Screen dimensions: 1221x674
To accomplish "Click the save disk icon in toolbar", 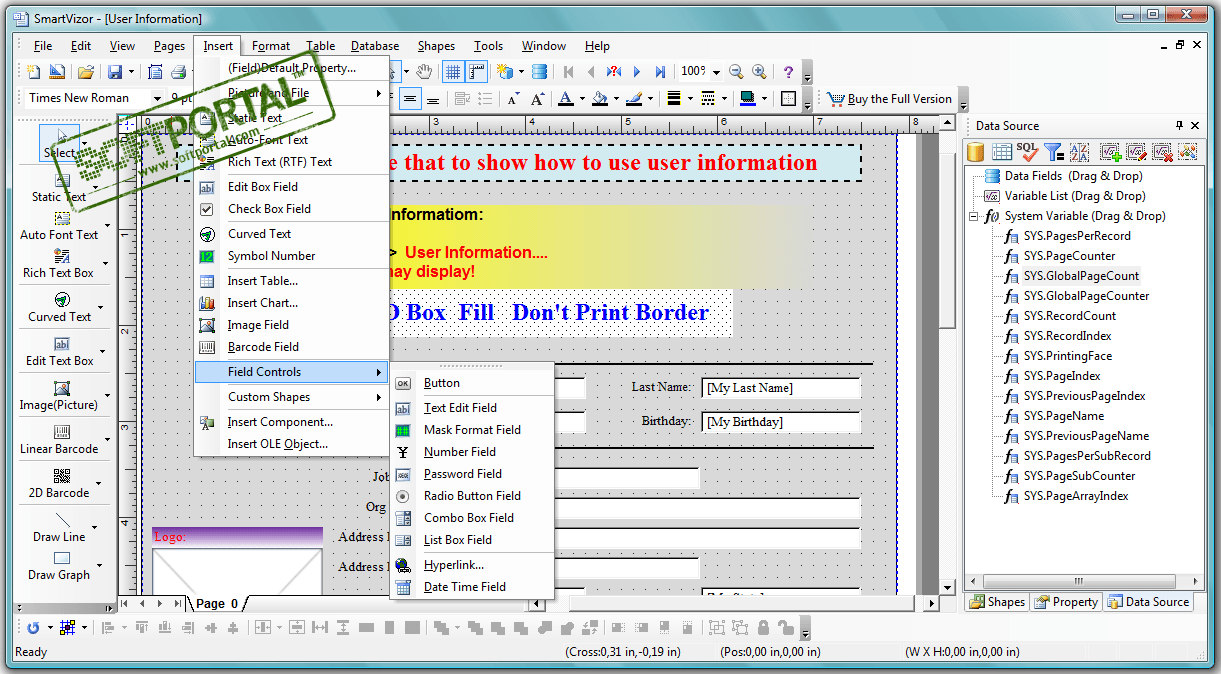I will click(x=115, y=71).
